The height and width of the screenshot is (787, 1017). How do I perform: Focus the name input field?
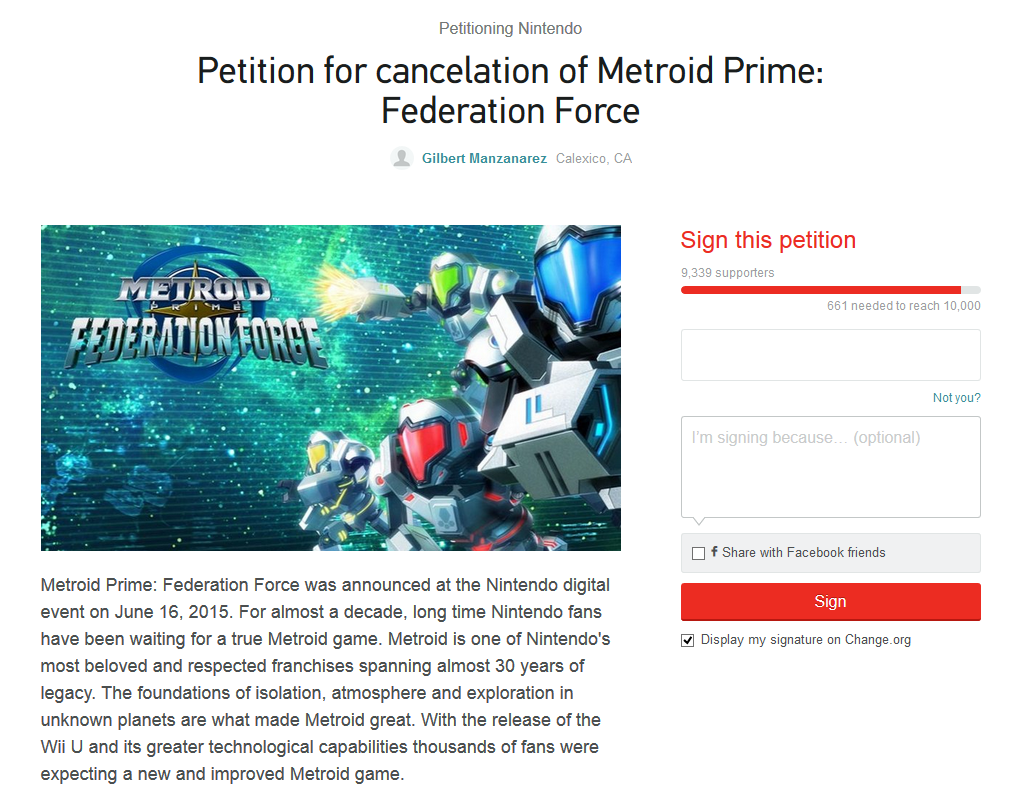point(830,355)
